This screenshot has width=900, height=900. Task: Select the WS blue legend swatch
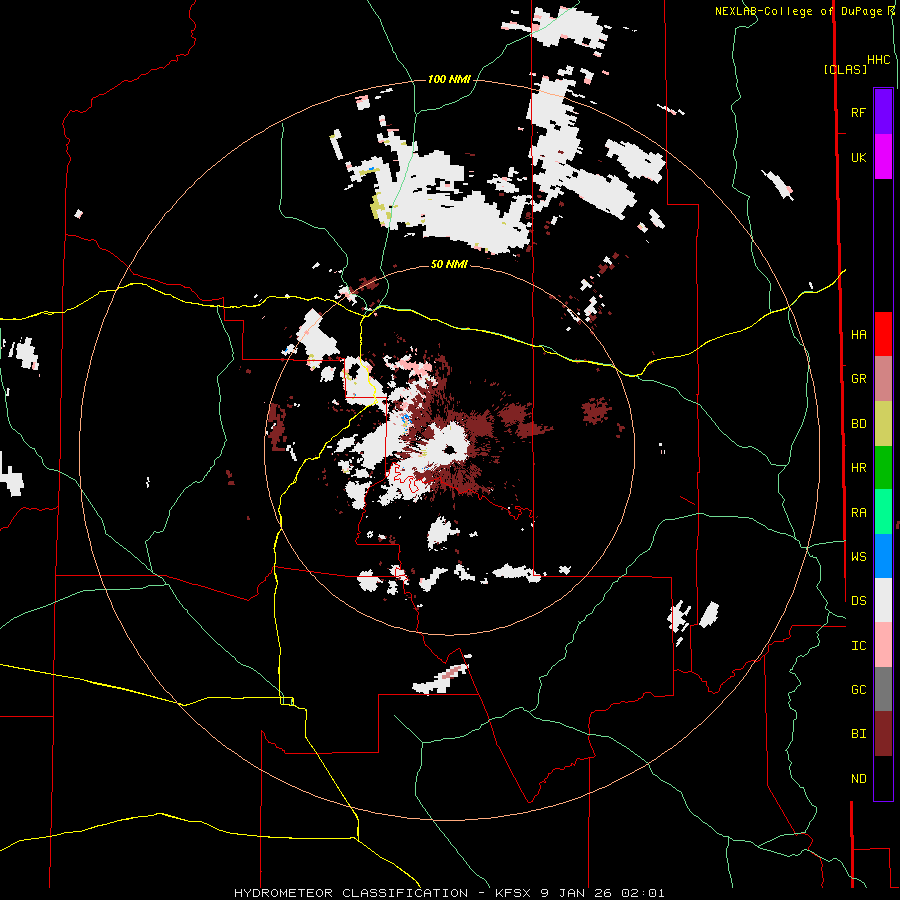point(883,556)
